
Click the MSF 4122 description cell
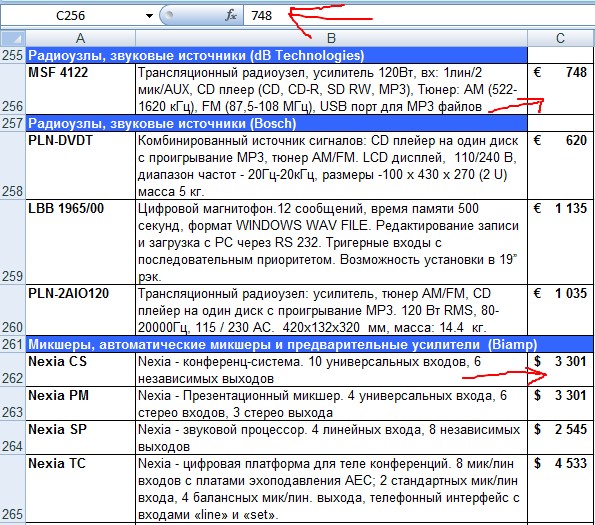331,89
